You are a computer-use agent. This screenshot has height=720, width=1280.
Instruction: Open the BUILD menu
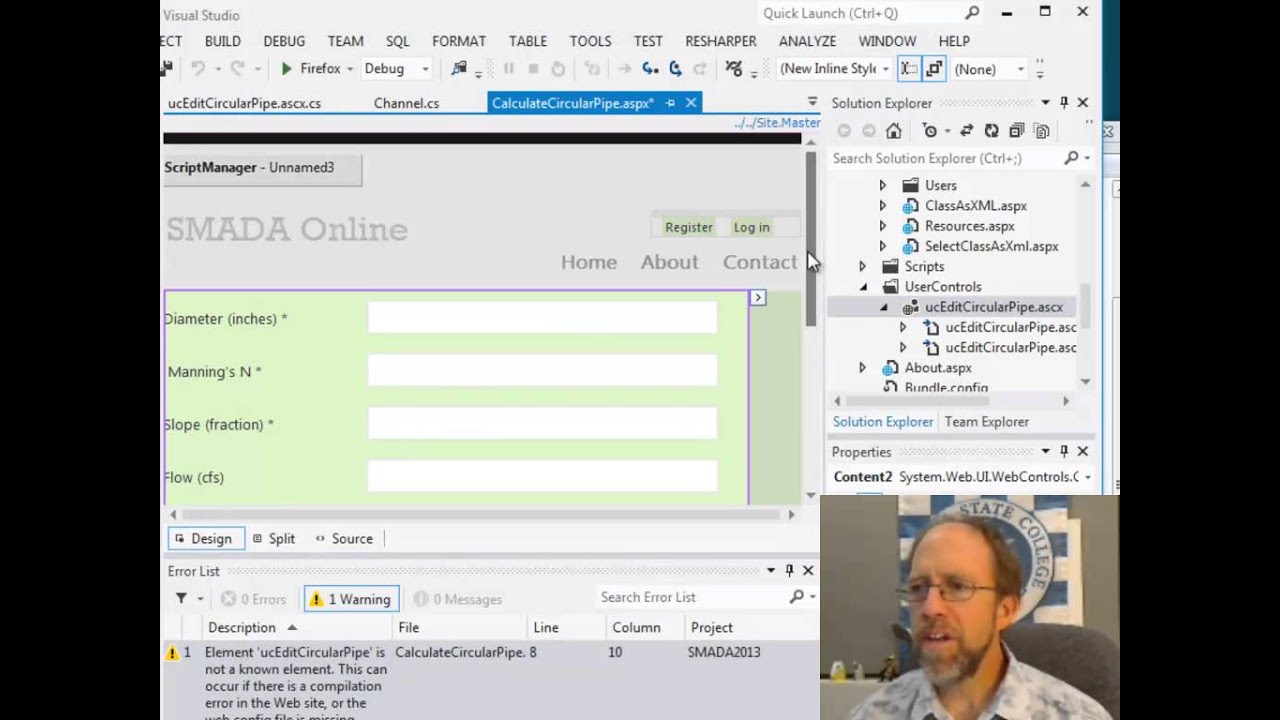(223, 41)
